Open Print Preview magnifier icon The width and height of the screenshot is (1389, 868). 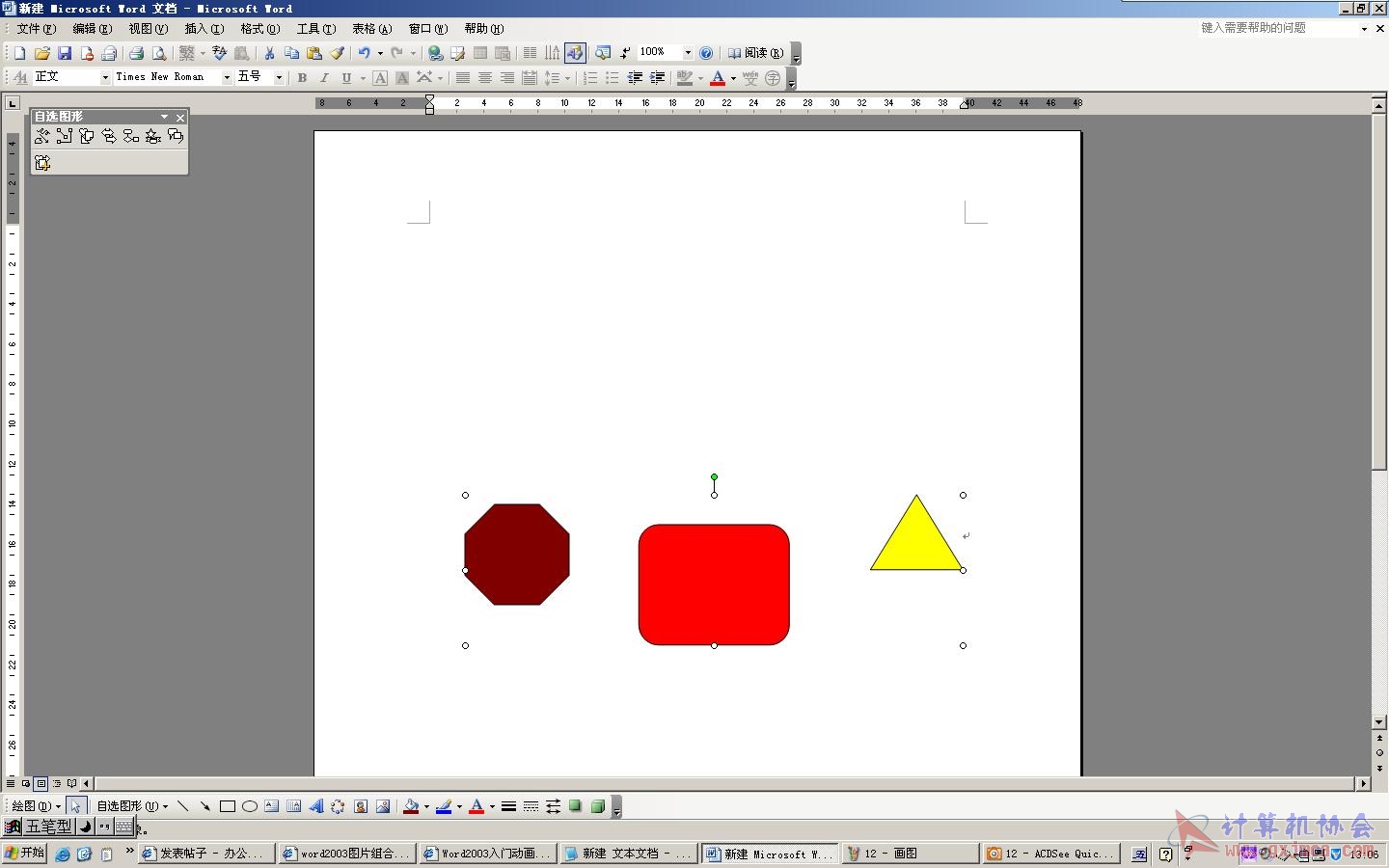tap(159, 53)
